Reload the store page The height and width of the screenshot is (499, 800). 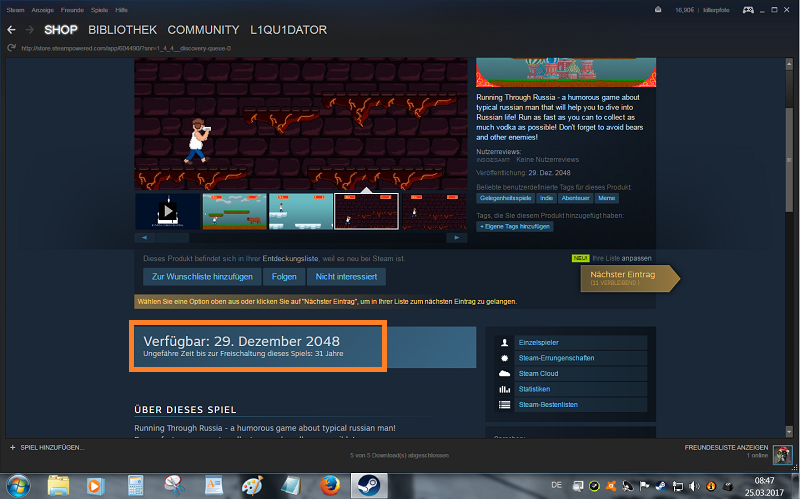[11, 48]
